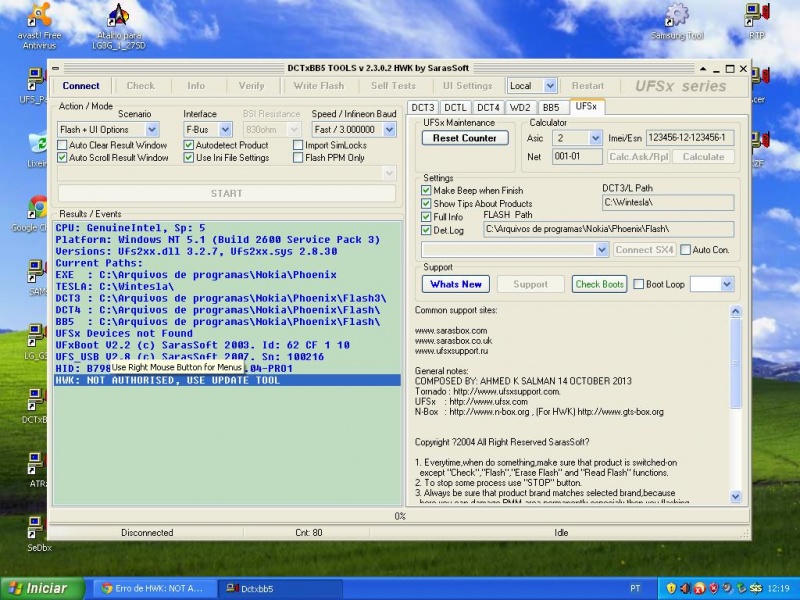
Task: Uncheck Show Tips About Products
Action: 426,204
